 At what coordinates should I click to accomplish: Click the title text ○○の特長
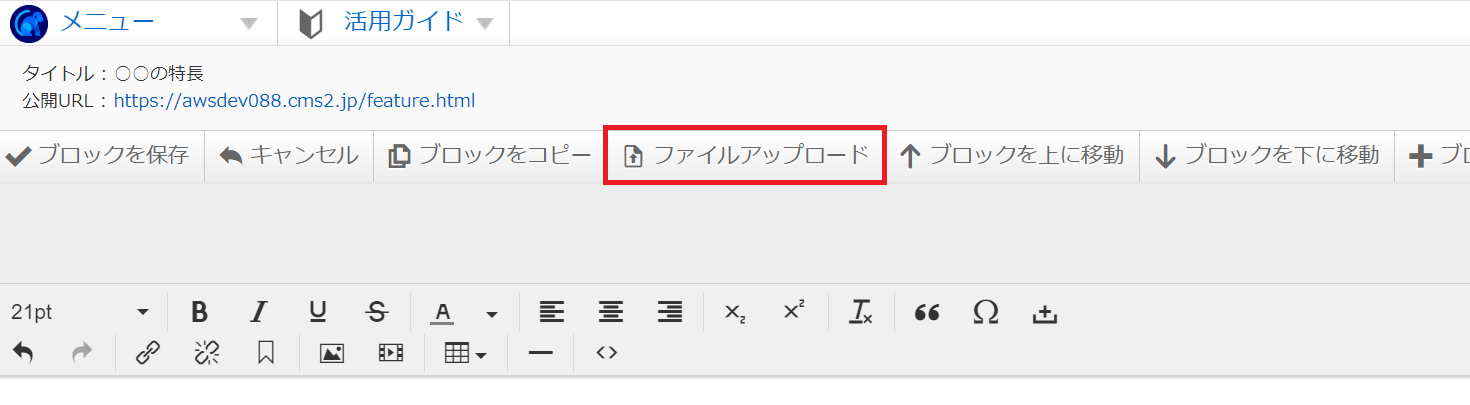click(160, 74)
